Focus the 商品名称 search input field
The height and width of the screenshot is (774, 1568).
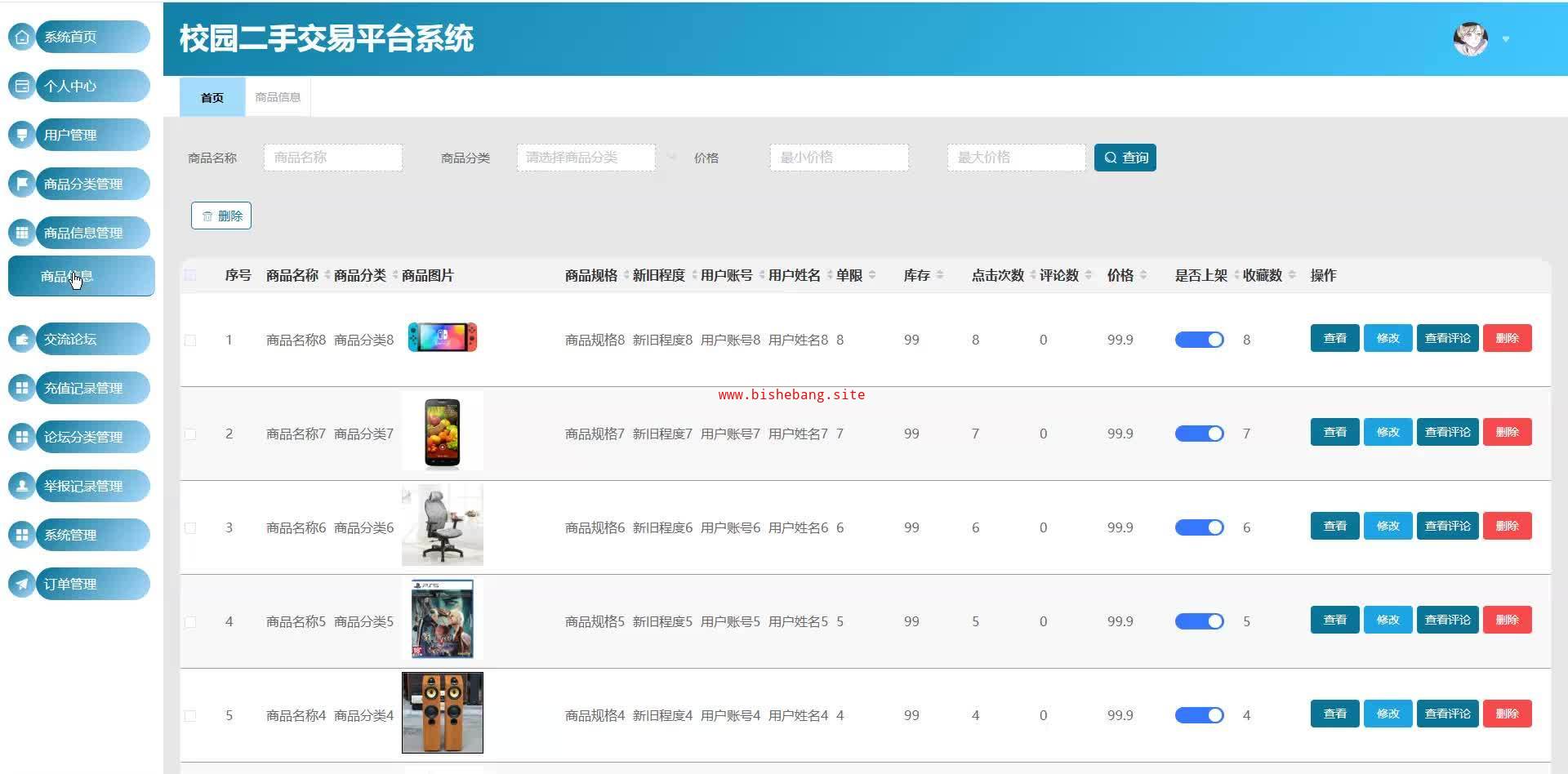coord(333,158)
